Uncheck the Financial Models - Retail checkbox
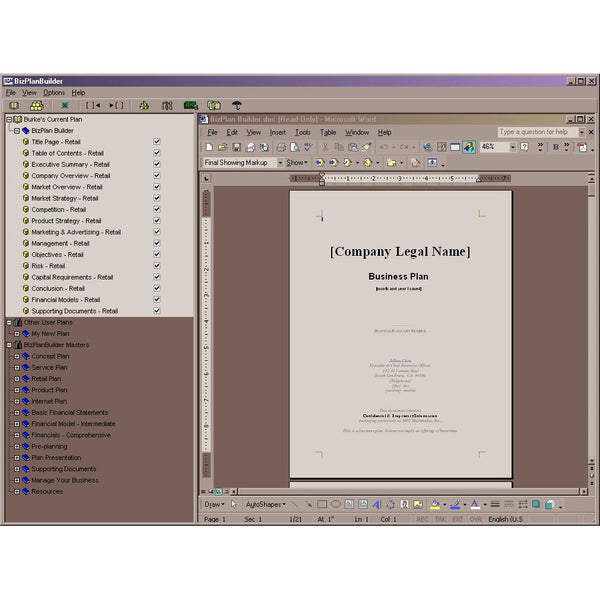 [x=157, y=300]
